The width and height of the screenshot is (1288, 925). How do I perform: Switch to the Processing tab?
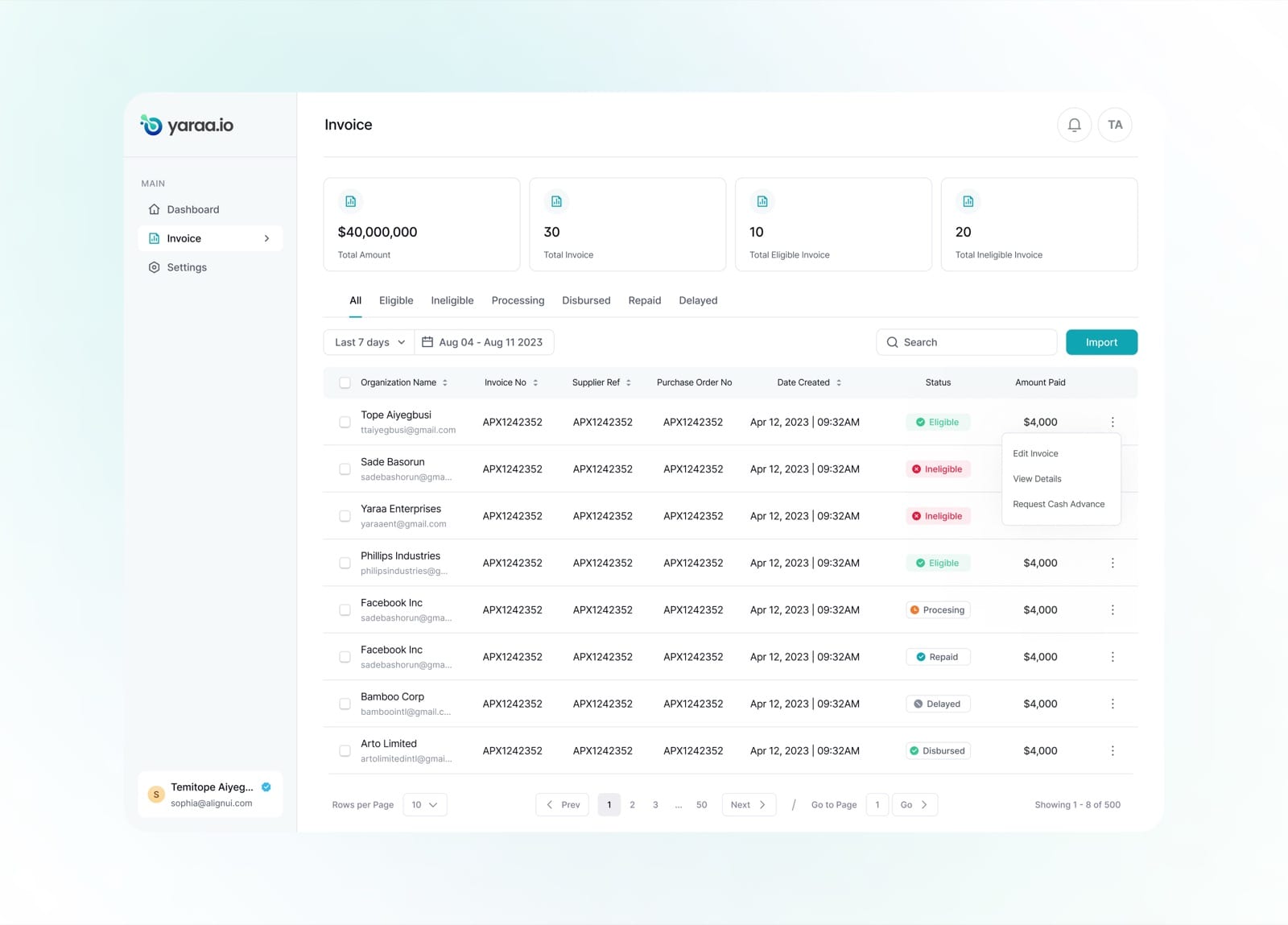tap(518, 300)
